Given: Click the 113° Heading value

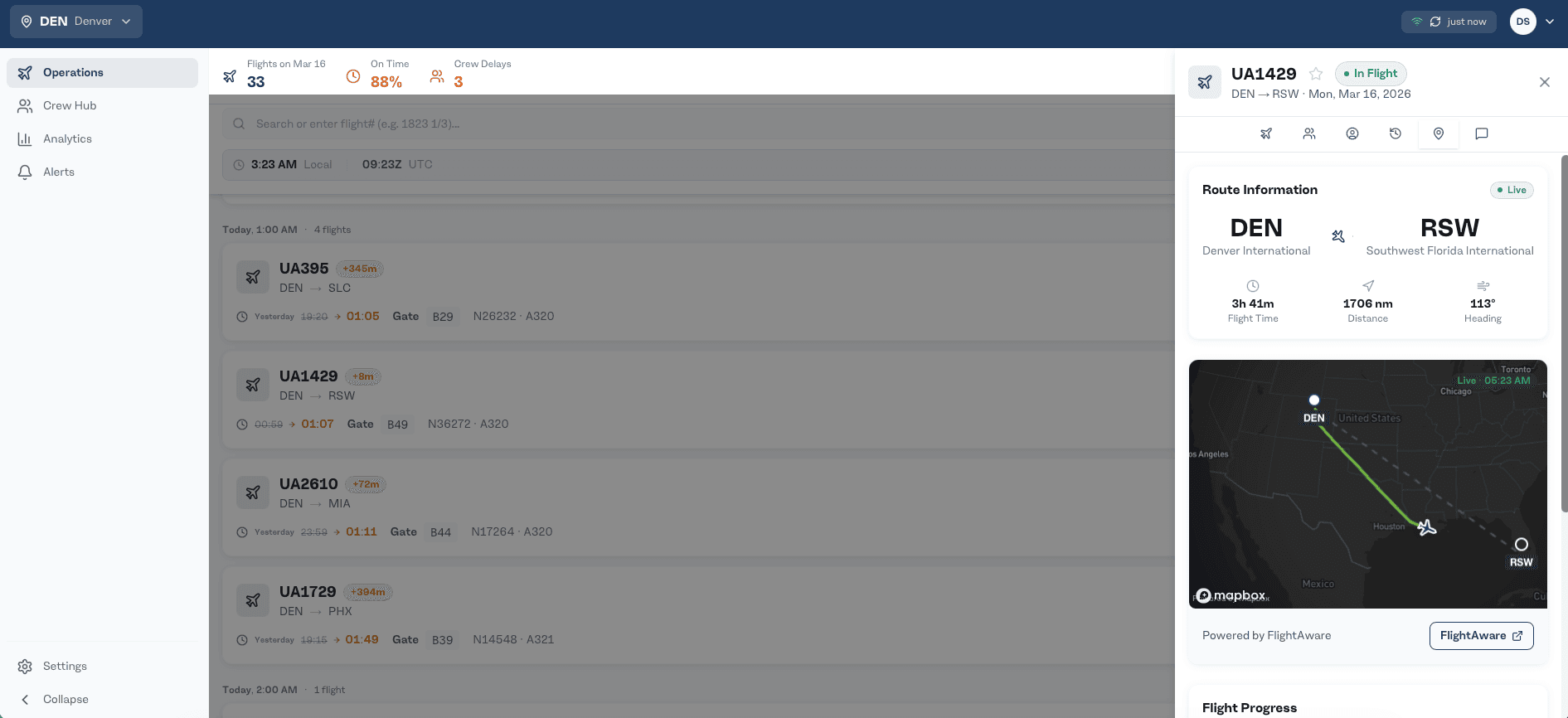Looking at the screenshot, I should pos(1483,303).
